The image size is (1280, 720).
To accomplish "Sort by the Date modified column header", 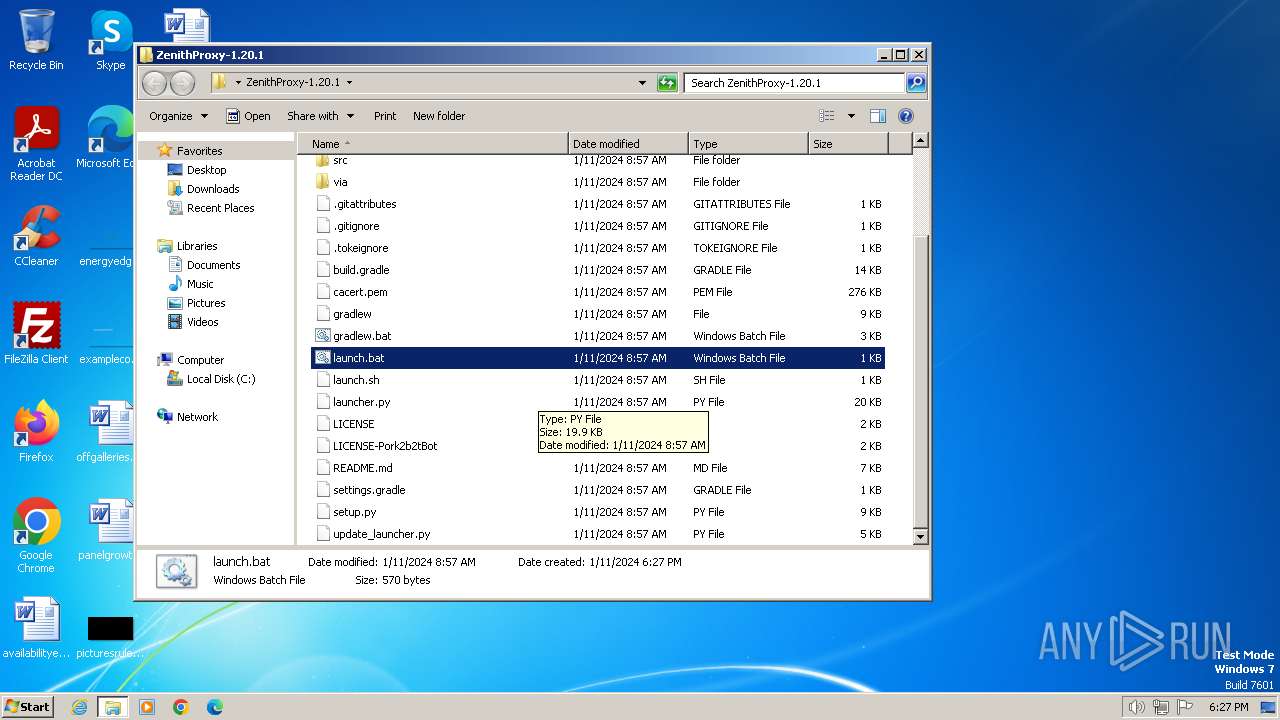I will pos(629,144).
